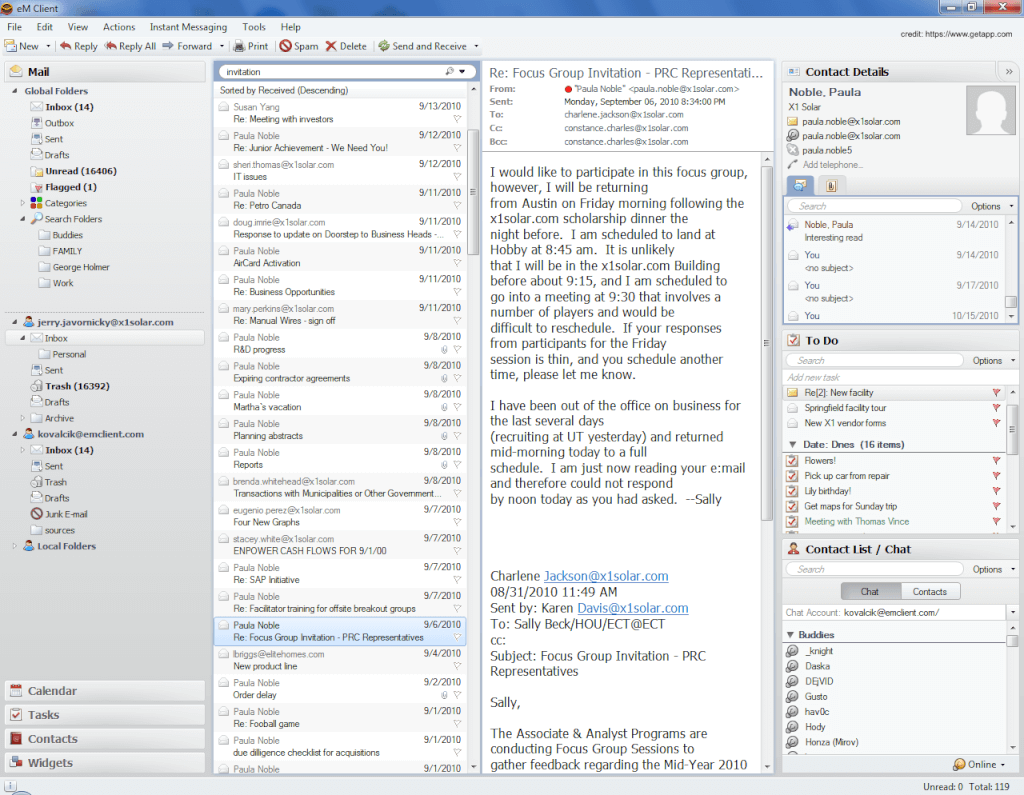1024x795 pixels.
Task: Toggle flag on 'Springfield facility tour' task
Action: tap(997, 408)
